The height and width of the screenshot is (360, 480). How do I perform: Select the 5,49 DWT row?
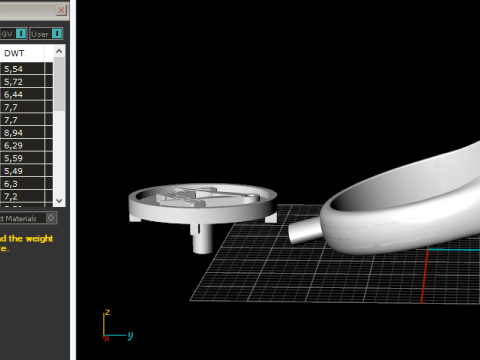(22, 171)
